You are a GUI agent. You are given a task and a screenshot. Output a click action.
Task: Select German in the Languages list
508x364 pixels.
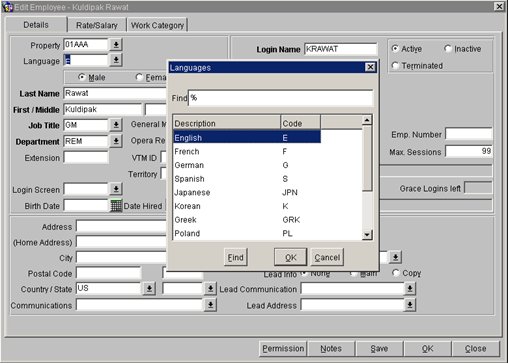247,165
